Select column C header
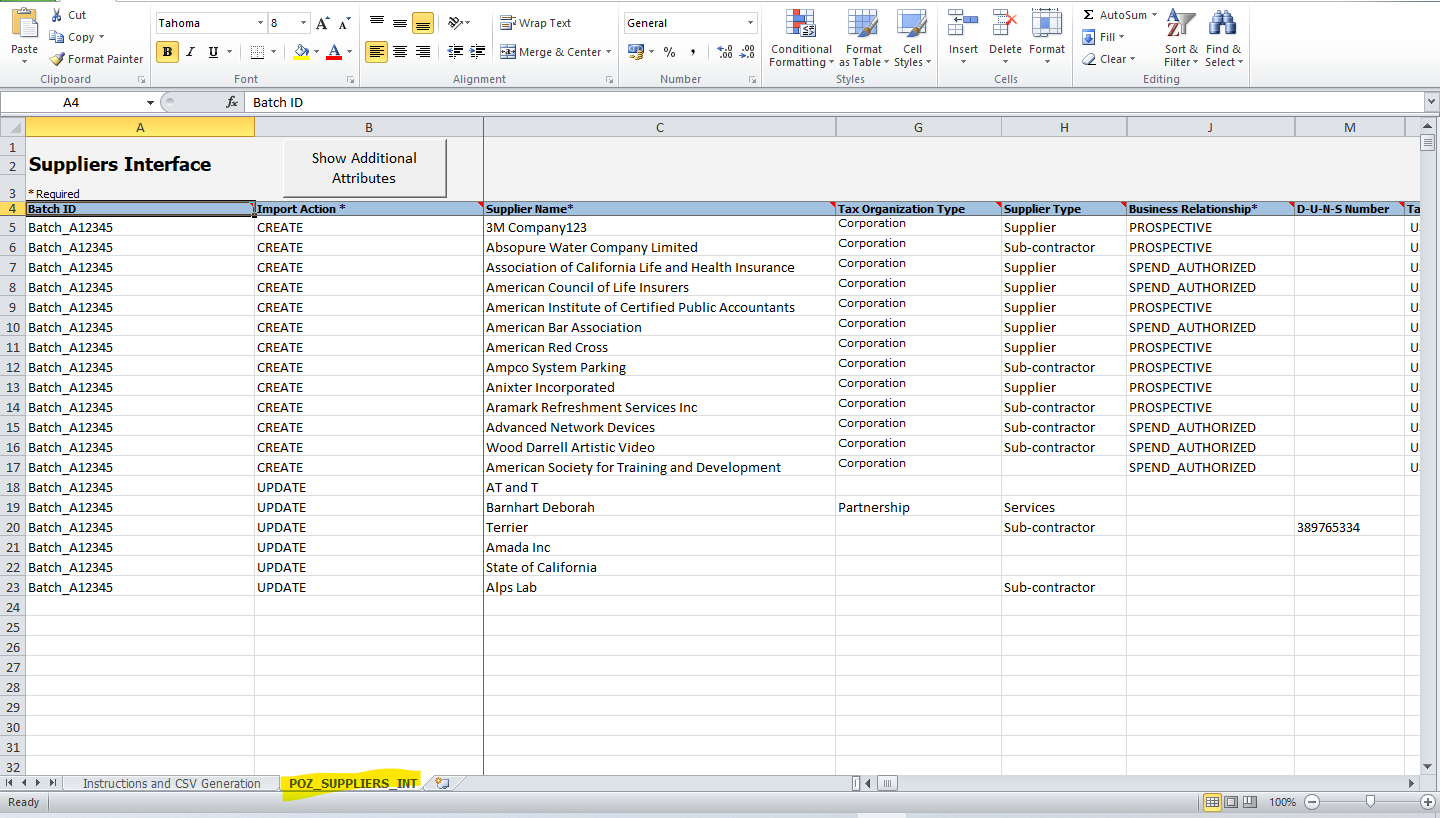The width and height of the screenshot is (1440, 818). pos(659,127)
